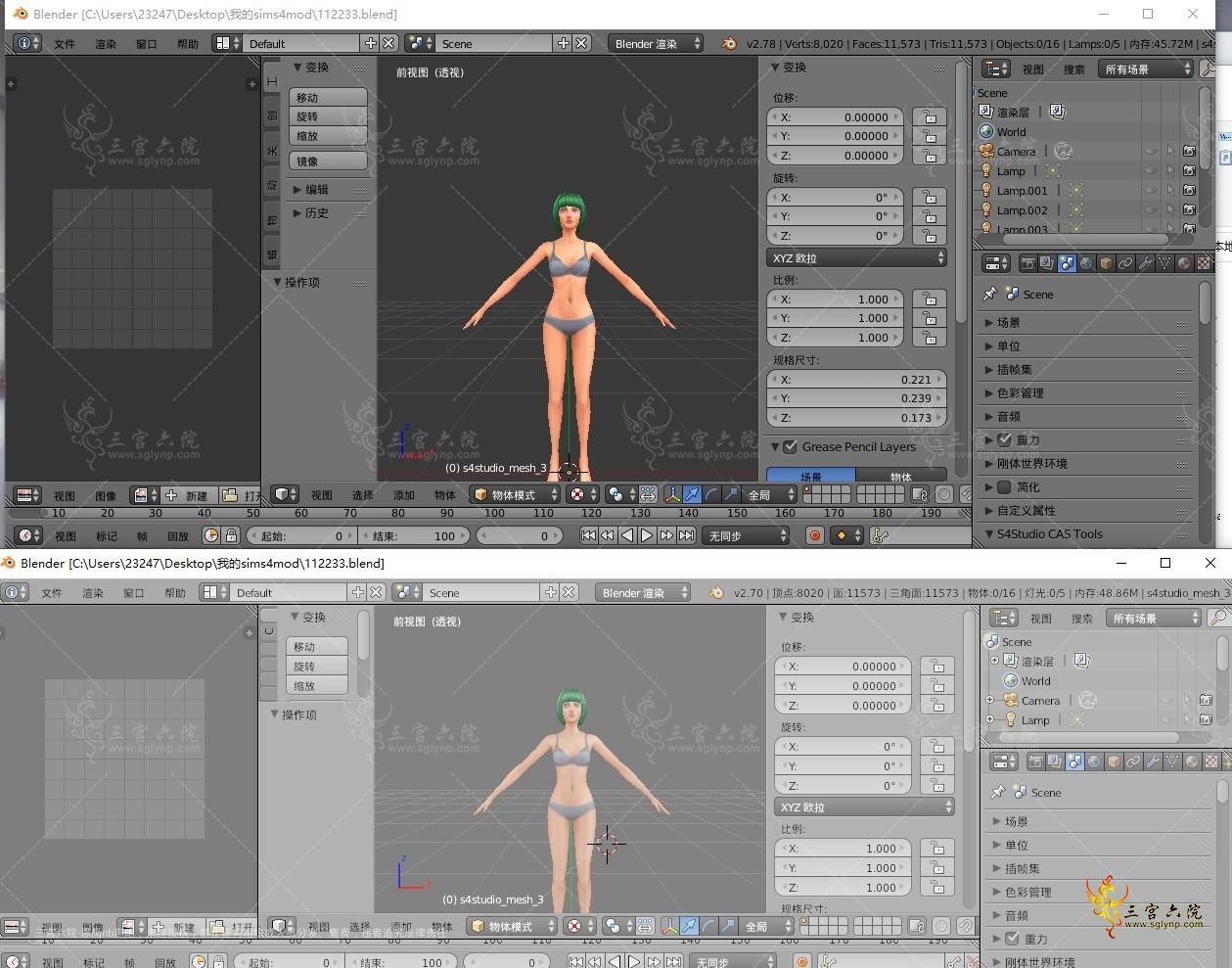Expand the Camera tree node in bottom outliner
This screenshot has height=968, width=1232.
click(x=990, y=701)
